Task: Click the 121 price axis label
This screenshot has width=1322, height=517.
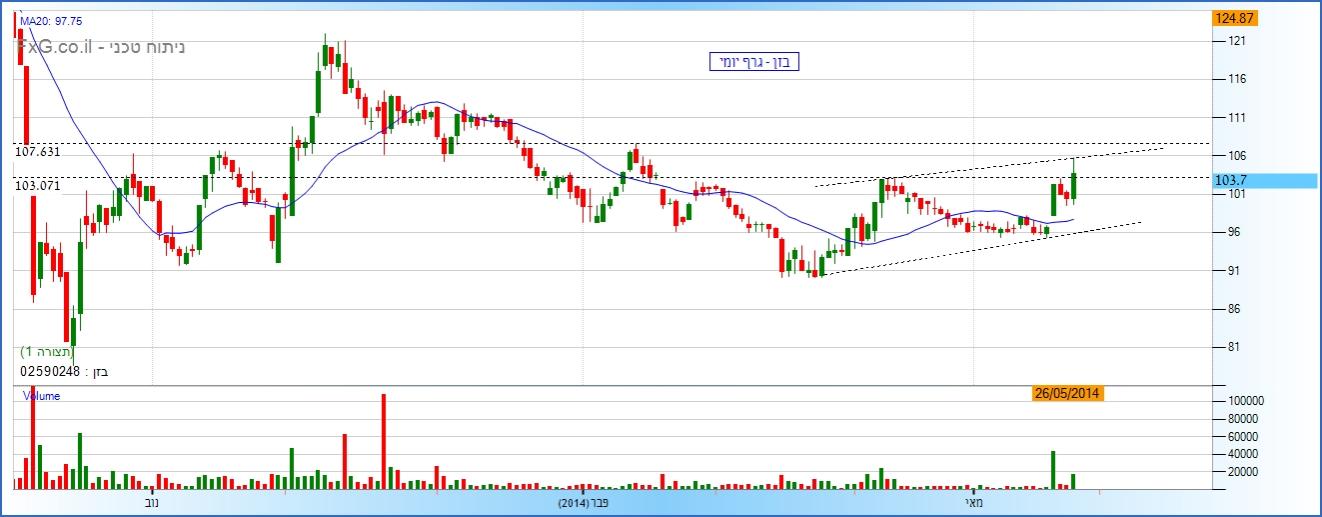Action: pos(1236,41)
